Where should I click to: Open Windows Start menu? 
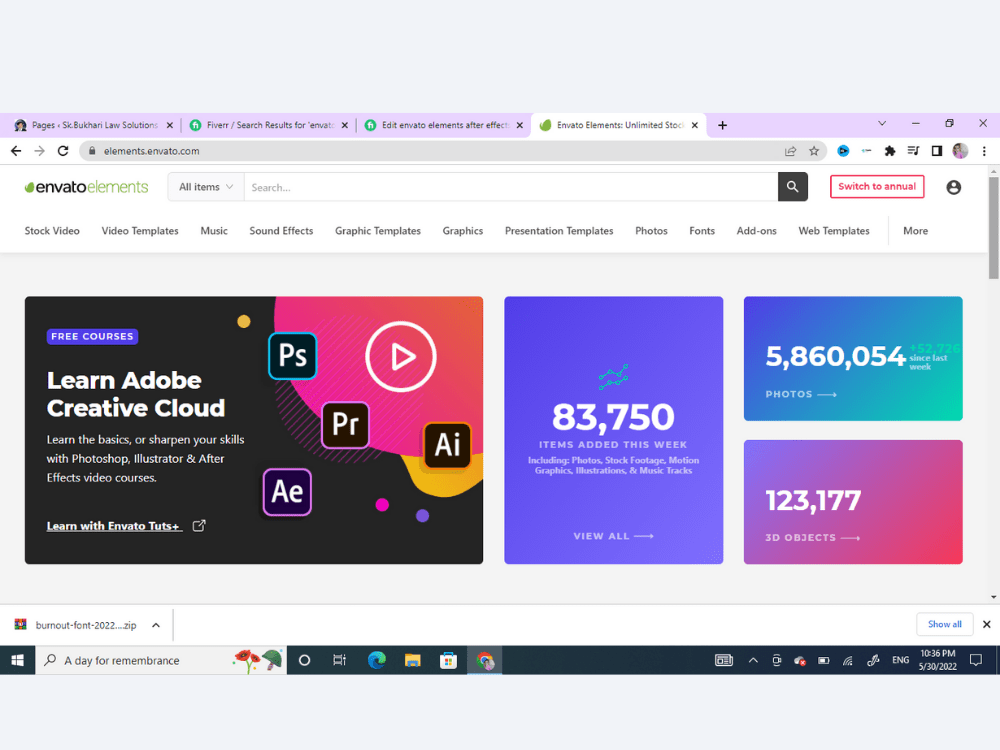[x=17, y=660]
